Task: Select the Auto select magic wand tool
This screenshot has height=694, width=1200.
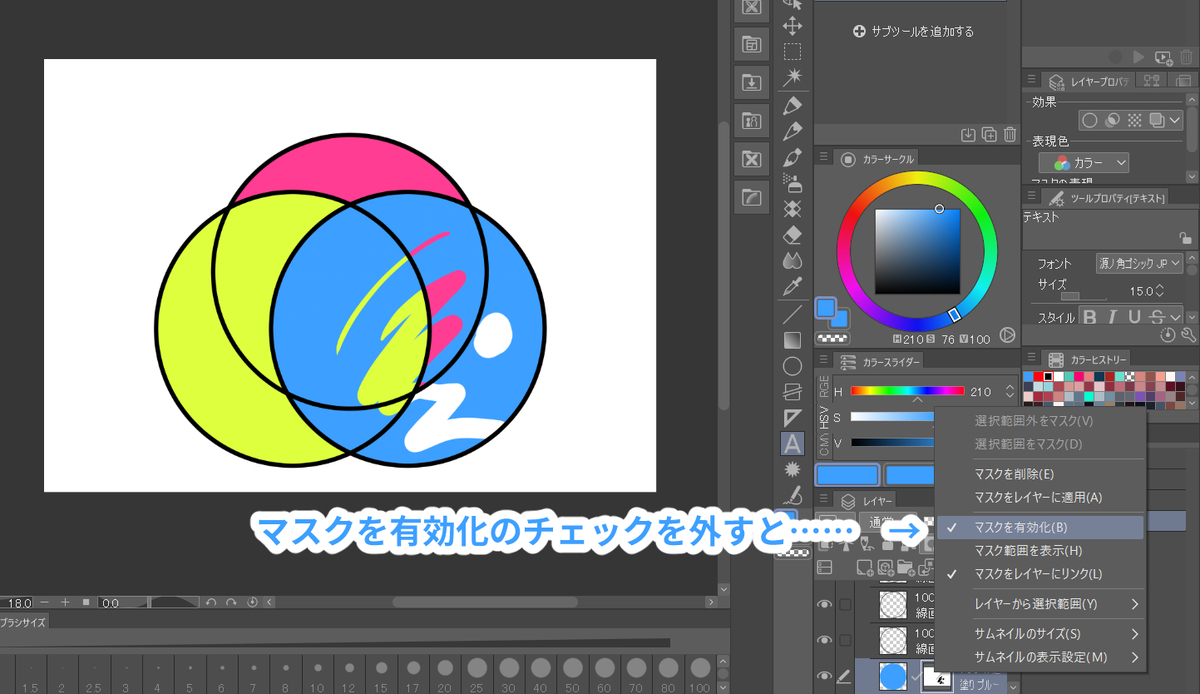Action: coord(792,78)
